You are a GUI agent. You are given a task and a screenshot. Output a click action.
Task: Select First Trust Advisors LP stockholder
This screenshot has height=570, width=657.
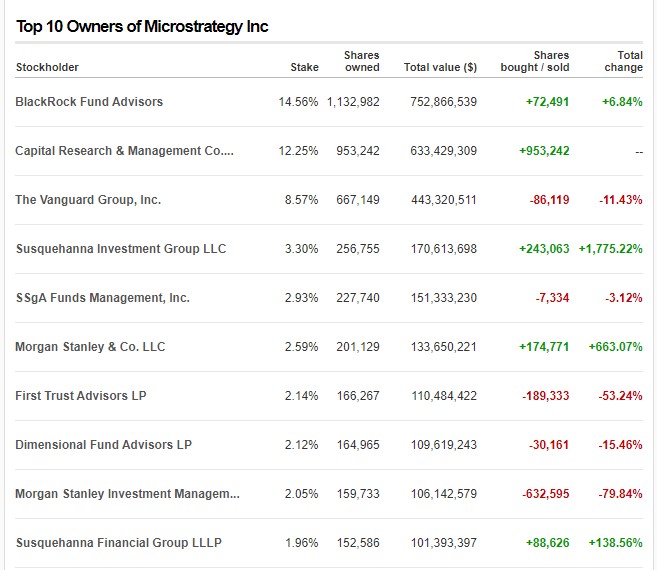pos(81,396)
